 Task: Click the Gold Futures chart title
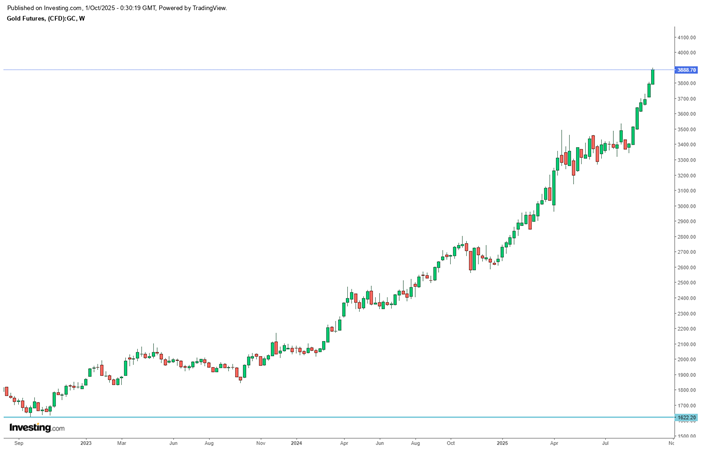(x=44, y=18)
